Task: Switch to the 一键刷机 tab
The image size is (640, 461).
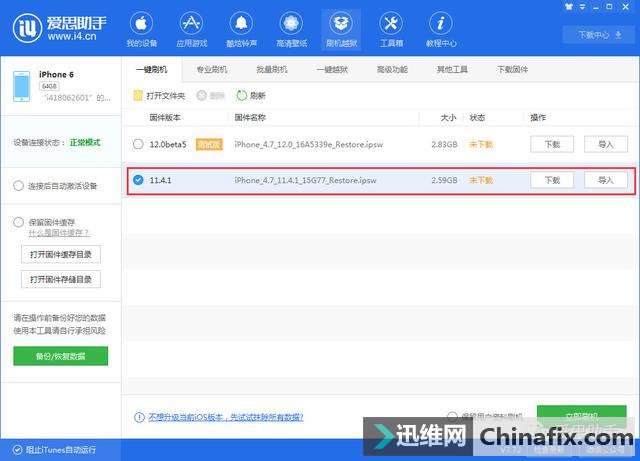Action: [x=151, y=69]
